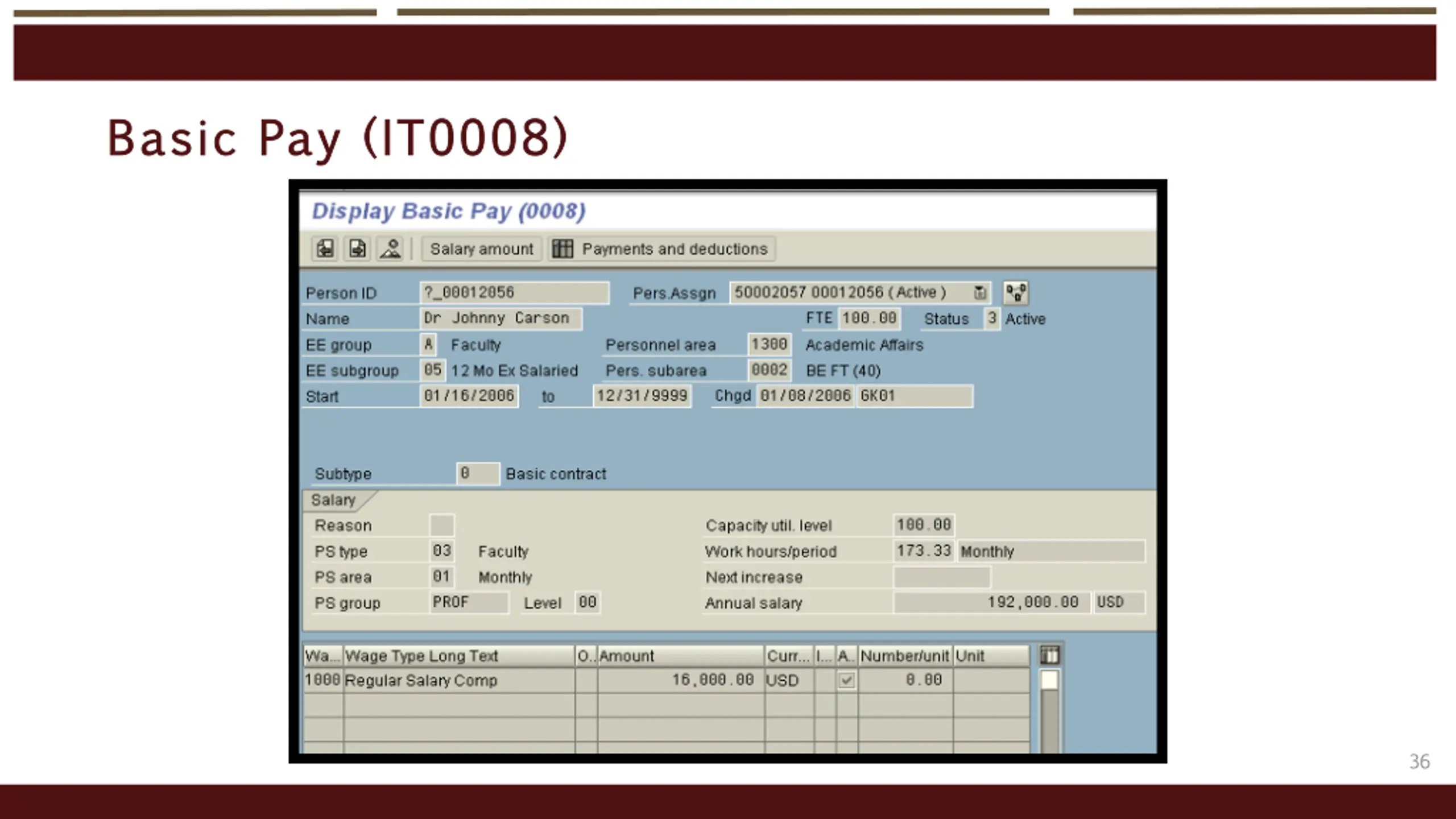Screen dimensions: 1456x819
Task: Click the Academic Affairs text
Action: [x=864, y=345]
